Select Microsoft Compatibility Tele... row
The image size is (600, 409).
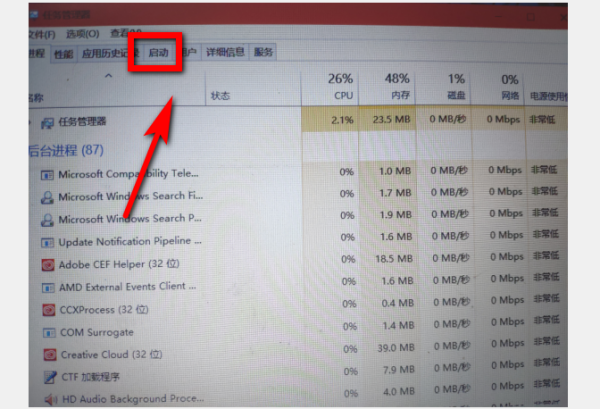pyautogui.click(x=298, y=173)
